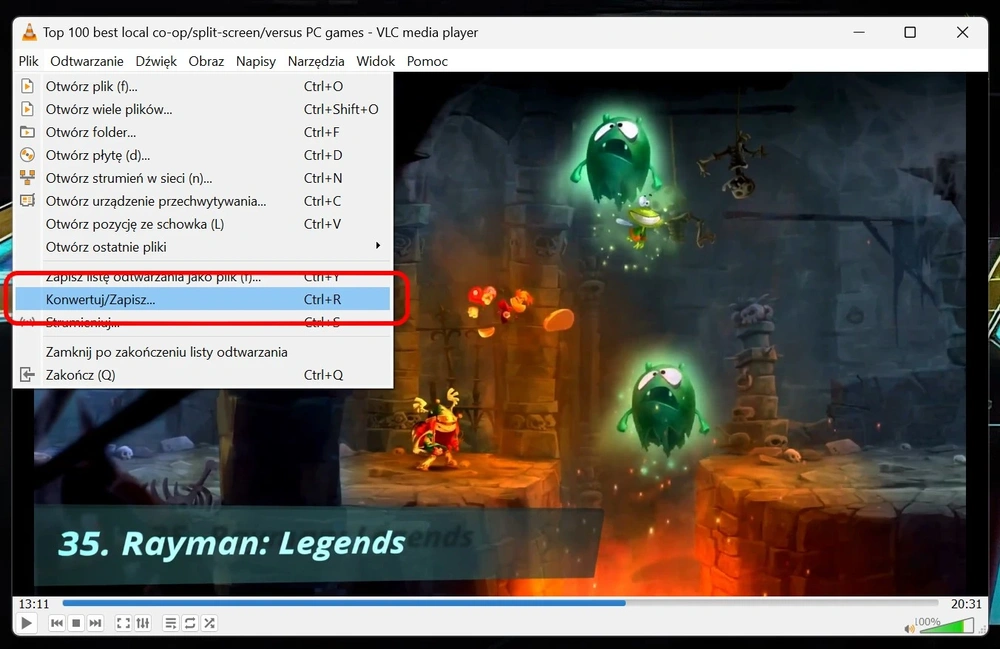Image resolution: width=1000 pixels, height=649 pixels.
Task: Adjust the volume slider level
Action: pyautogui.click(x=947, y=625)
